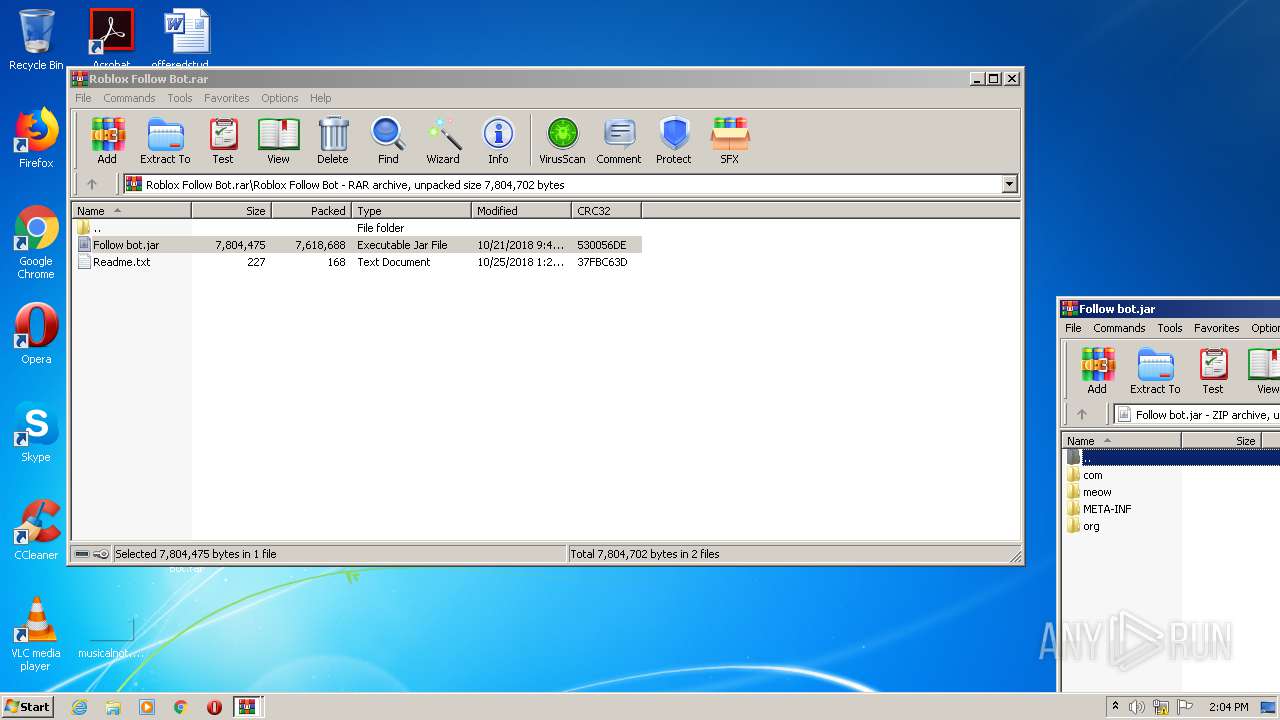Open the File menu in Roblox Follow Bot.rar
1280x720 pixels.
83,98
